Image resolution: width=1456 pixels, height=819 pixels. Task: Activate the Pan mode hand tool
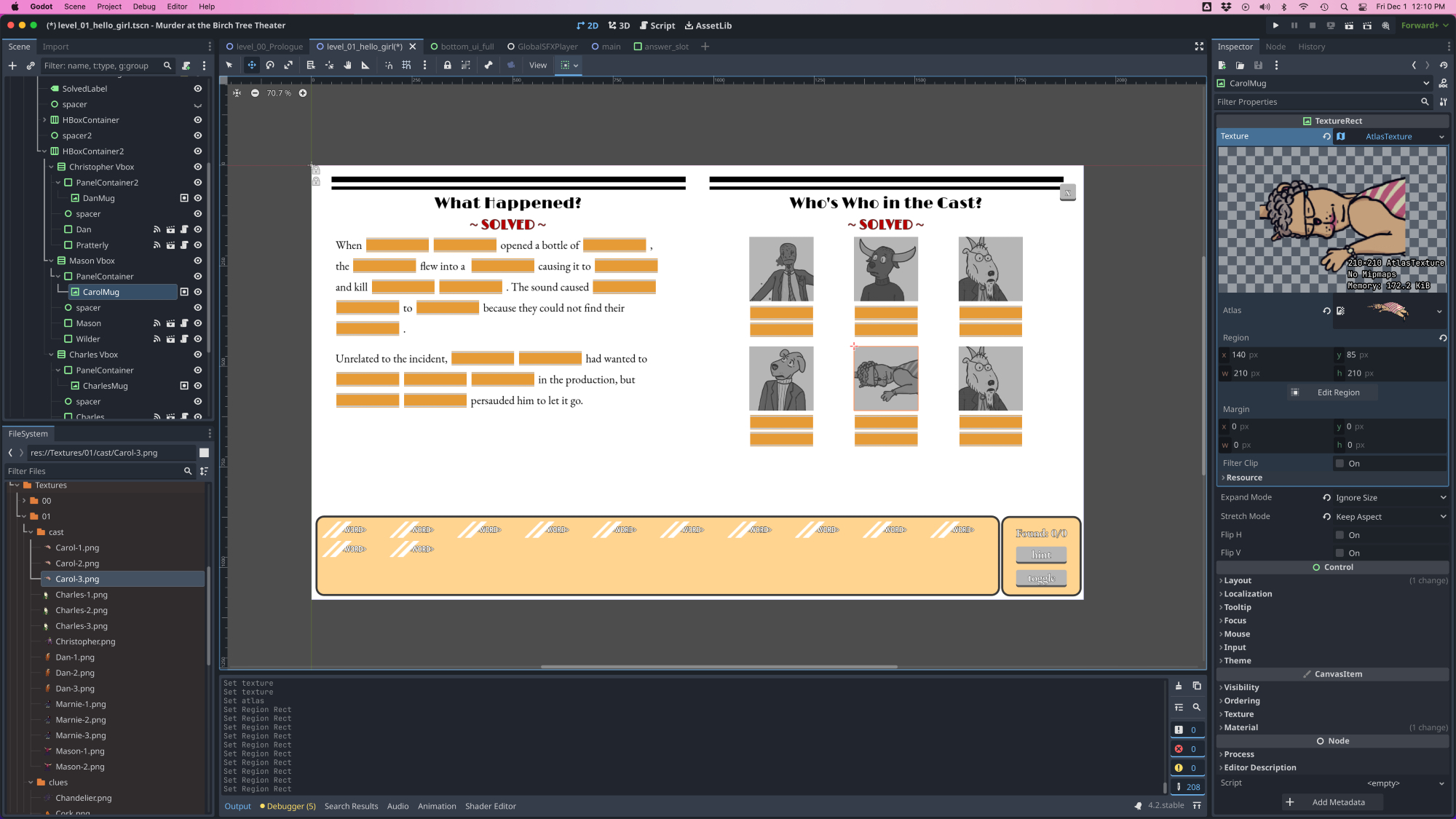tap(347, 66)
